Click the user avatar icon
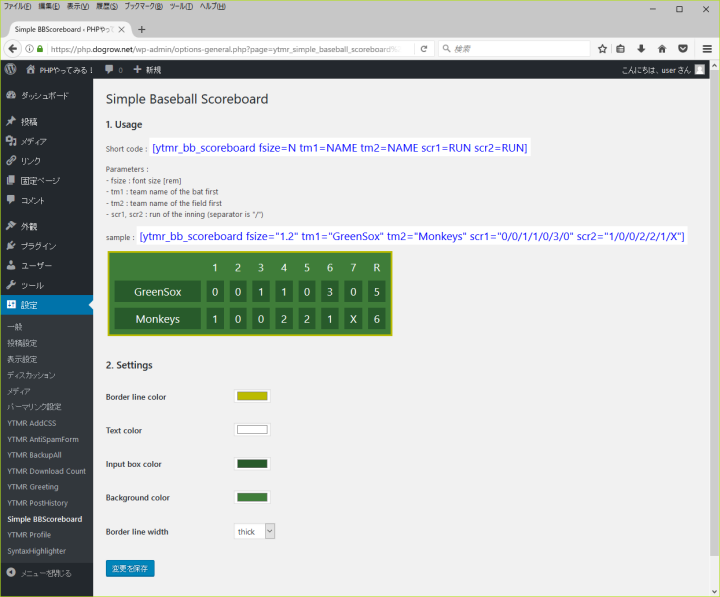 700,70
